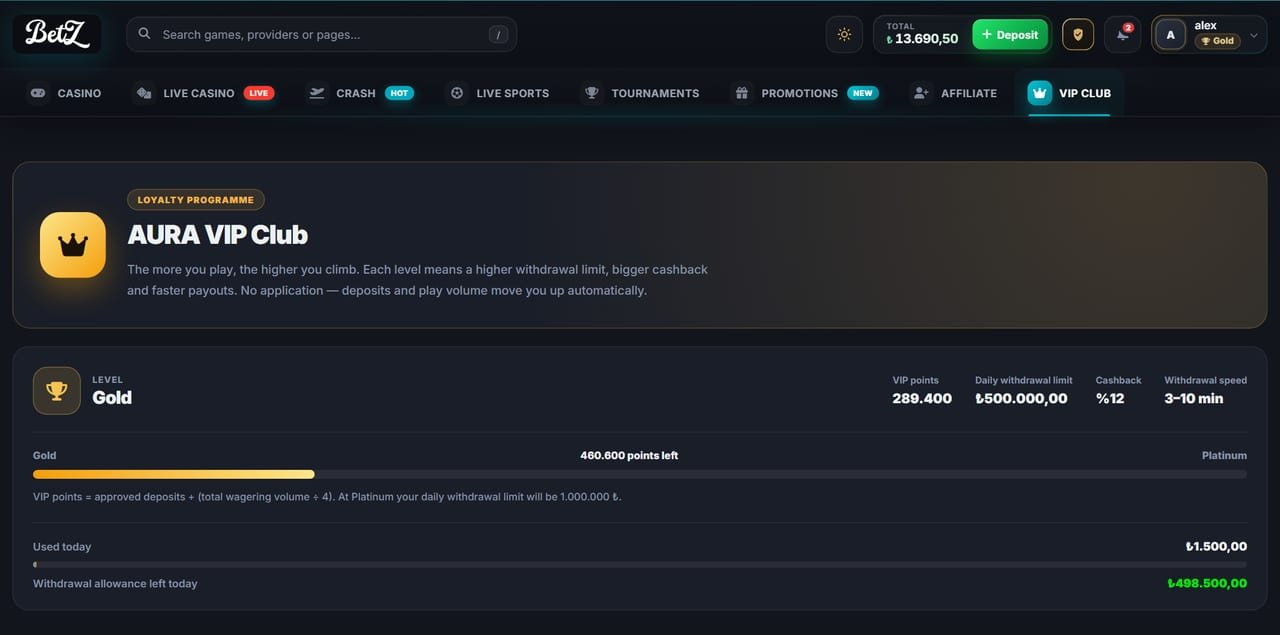Focus the search games input field

(x=321, y=34)
